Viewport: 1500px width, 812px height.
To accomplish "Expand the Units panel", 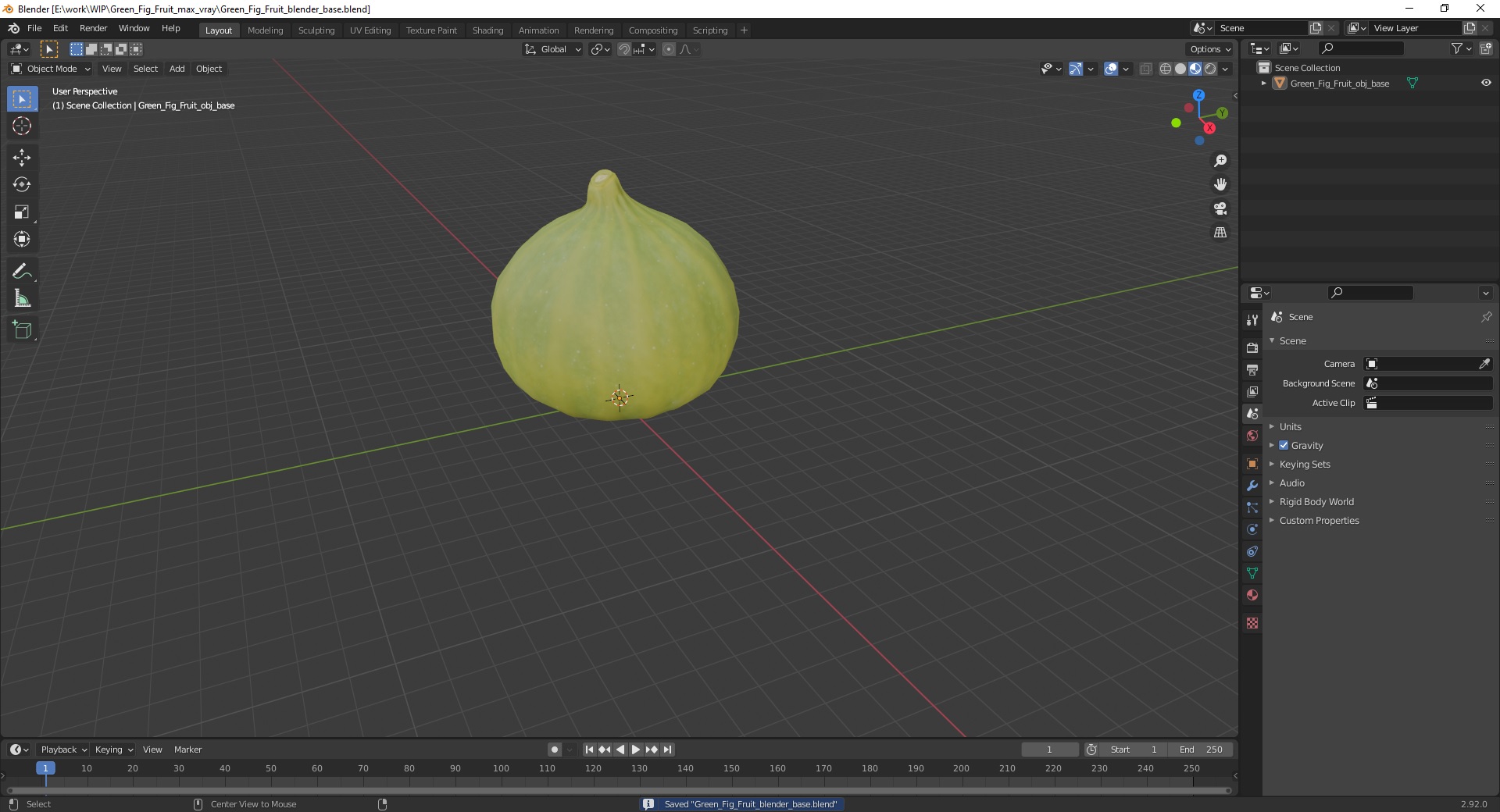I will 1290,426.
